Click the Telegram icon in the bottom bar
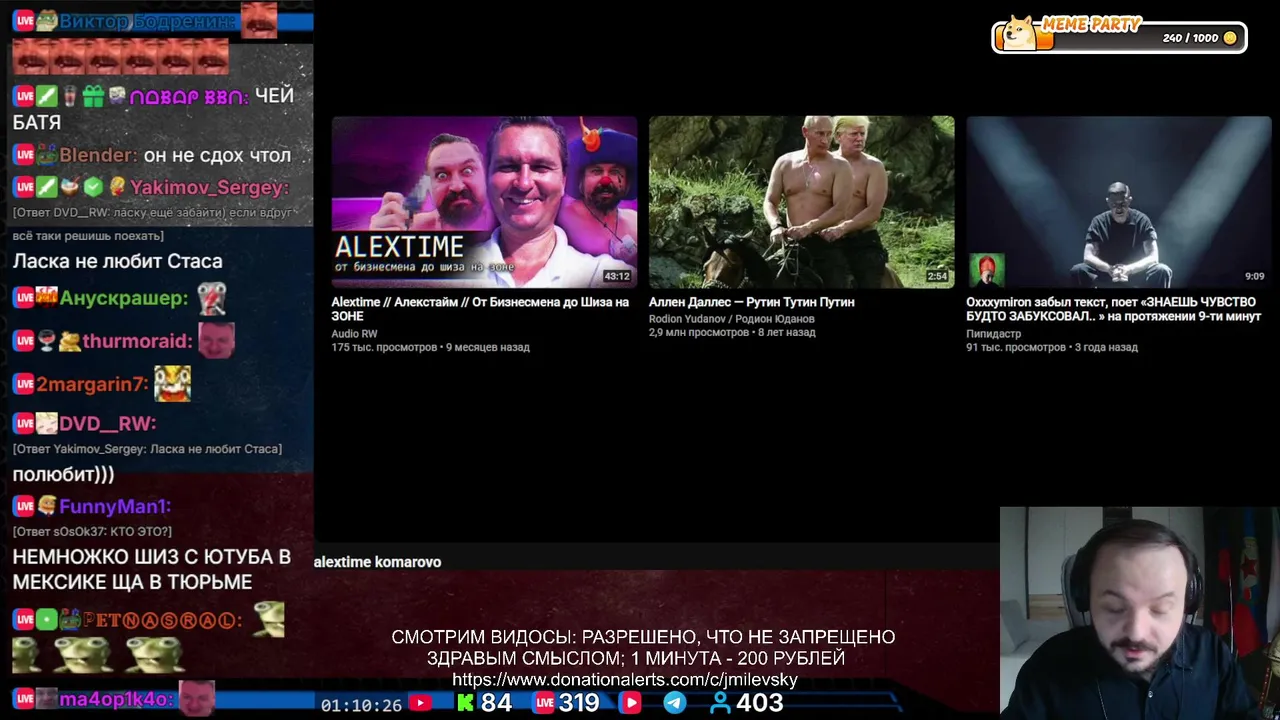This screenshot has height=720, width=1280. (x=675, y=703)
